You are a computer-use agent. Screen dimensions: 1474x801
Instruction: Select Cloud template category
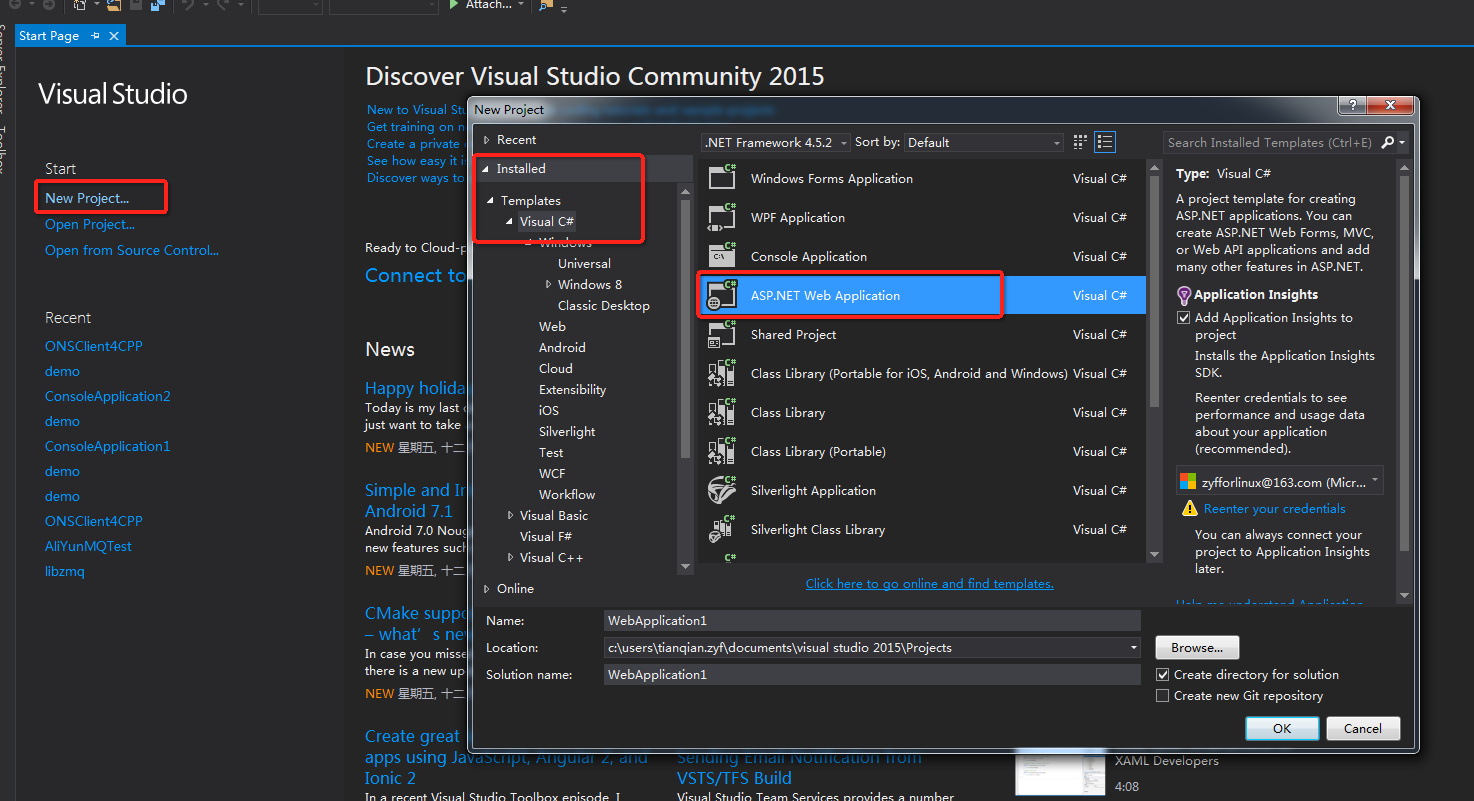556,368
